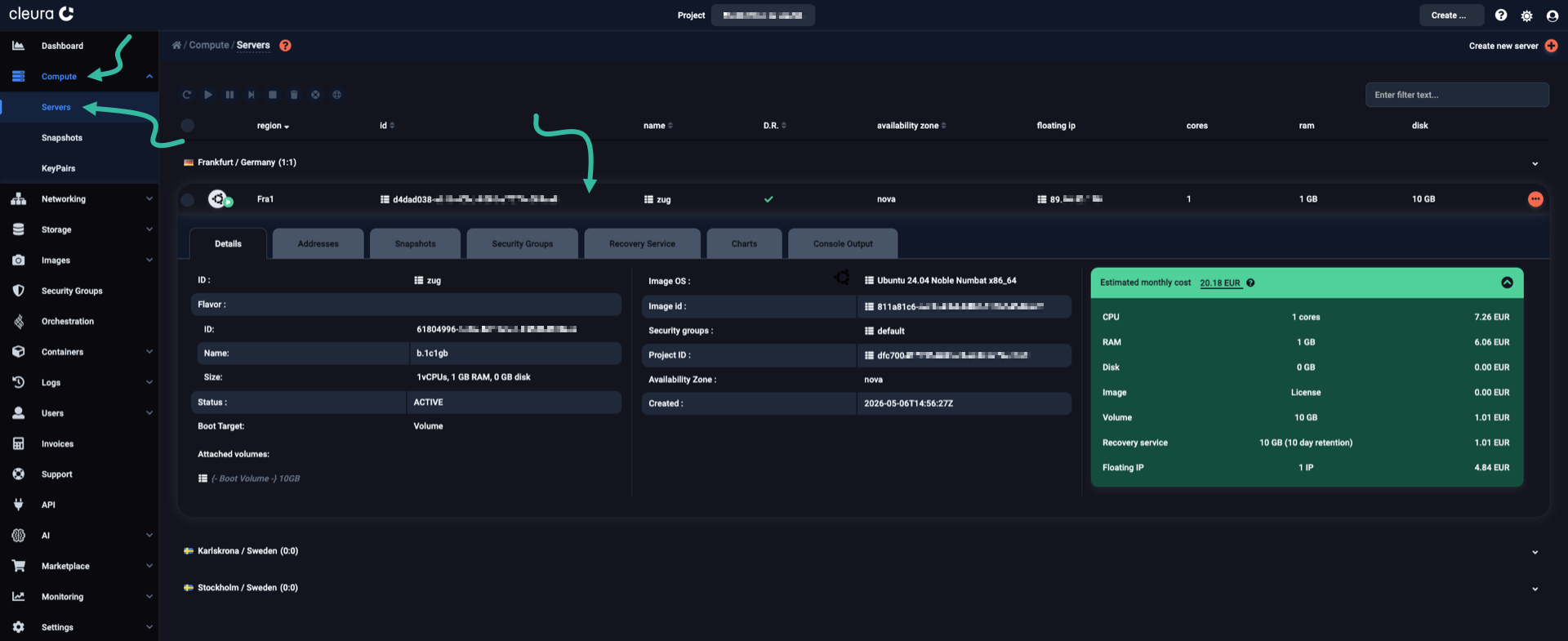The image size is (1568, 641).
Task: Click the pause server toolbar icon
Action: point(229,95)
